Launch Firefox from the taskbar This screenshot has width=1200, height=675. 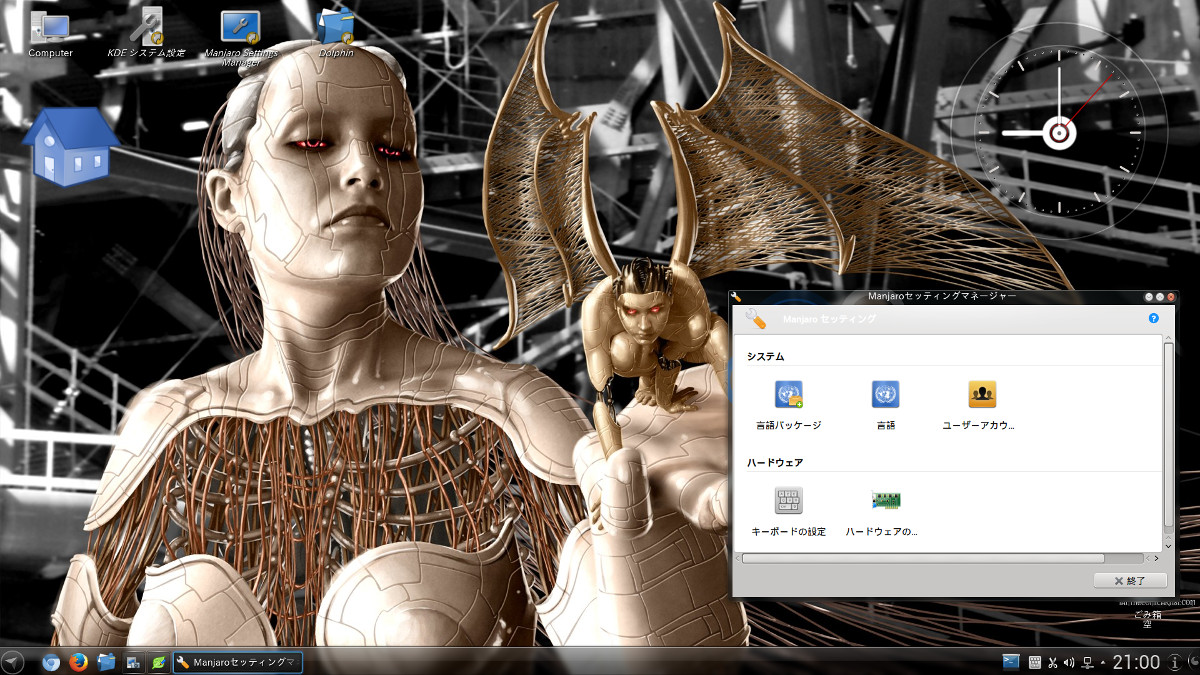coord(78,662)
